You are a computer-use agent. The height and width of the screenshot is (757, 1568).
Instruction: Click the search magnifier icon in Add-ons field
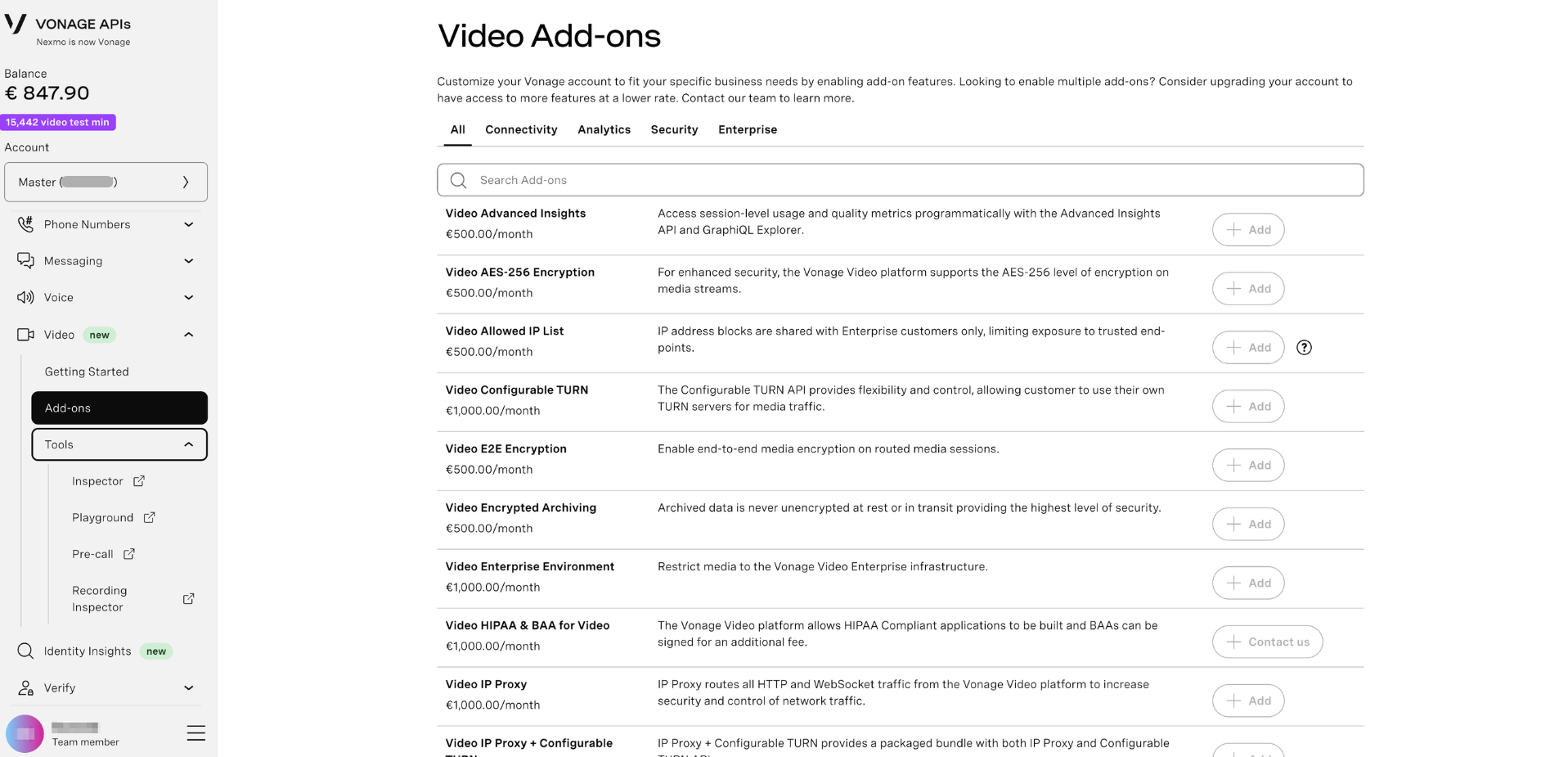click(x=458, y=180)
